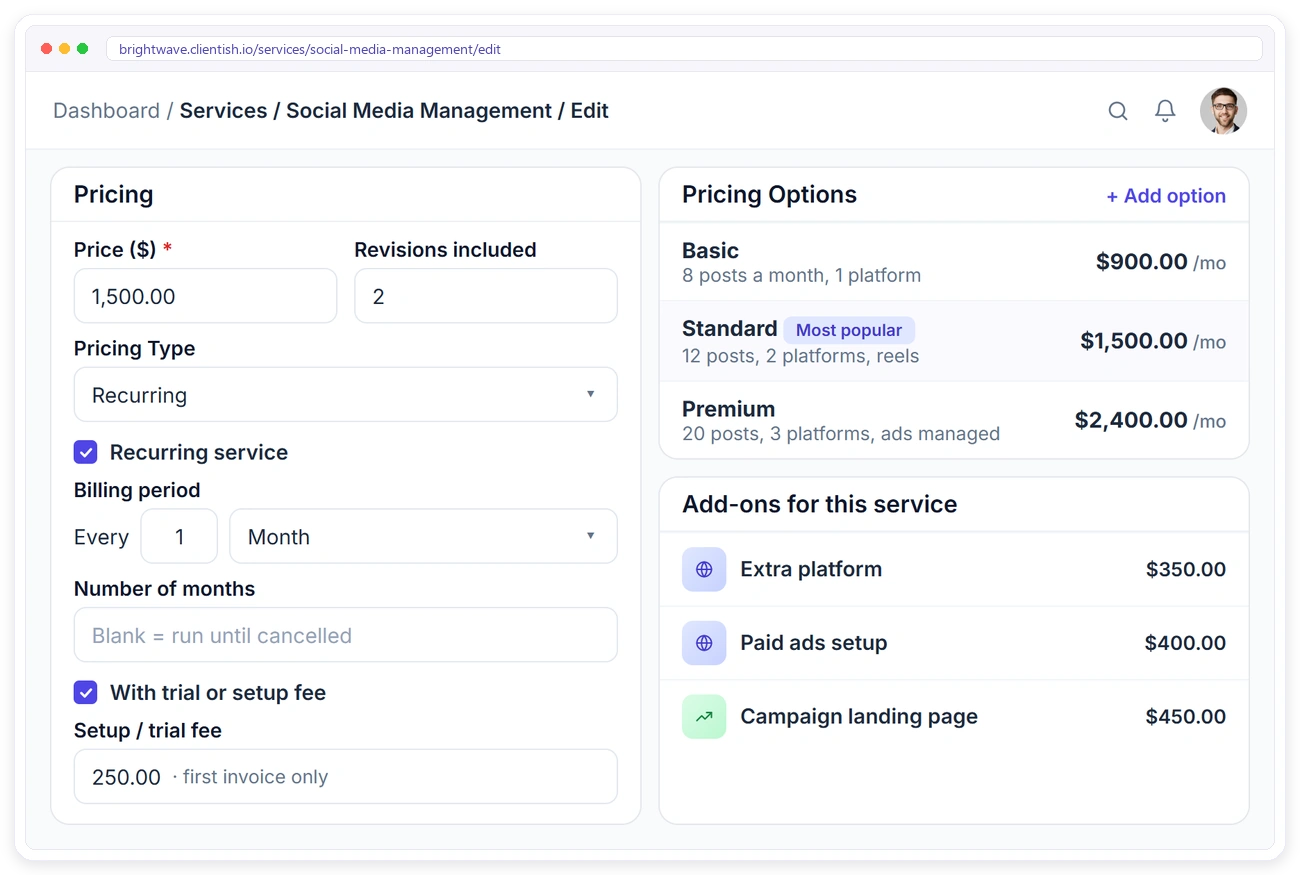Focus the Setup / trial fee field
The image size is (1300, 875).
pos(346,776)
